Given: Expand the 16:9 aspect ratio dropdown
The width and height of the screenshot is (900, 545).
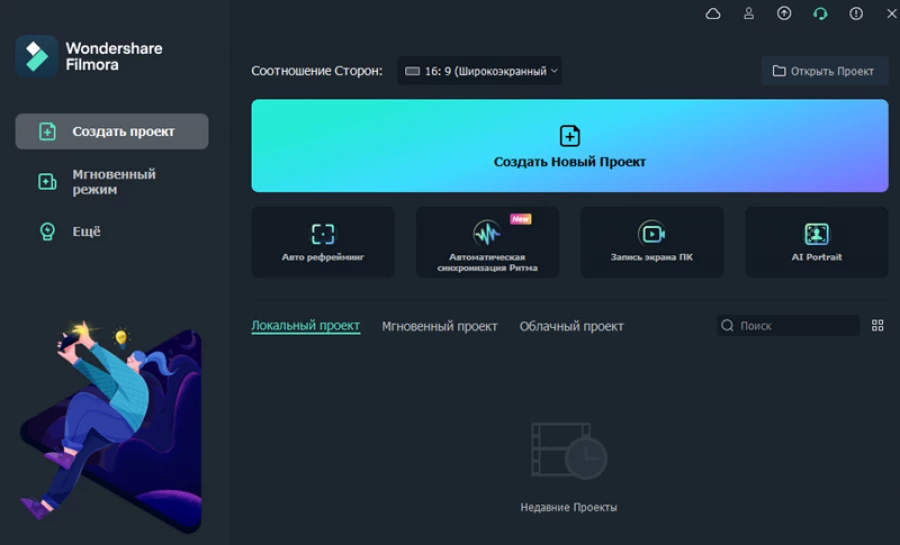Looking at the screenshot, I should (x=479, y=71).
